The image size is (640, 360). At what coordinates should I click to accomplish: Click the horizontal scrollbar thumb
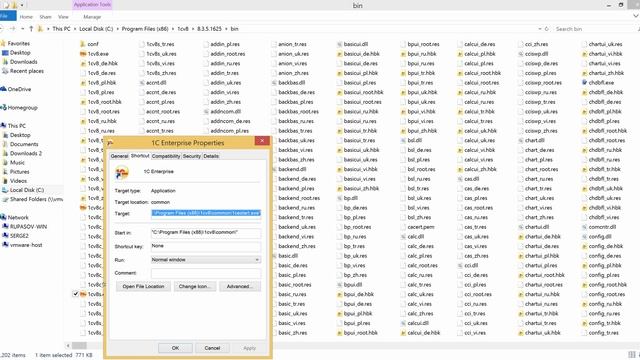point(79,345)
